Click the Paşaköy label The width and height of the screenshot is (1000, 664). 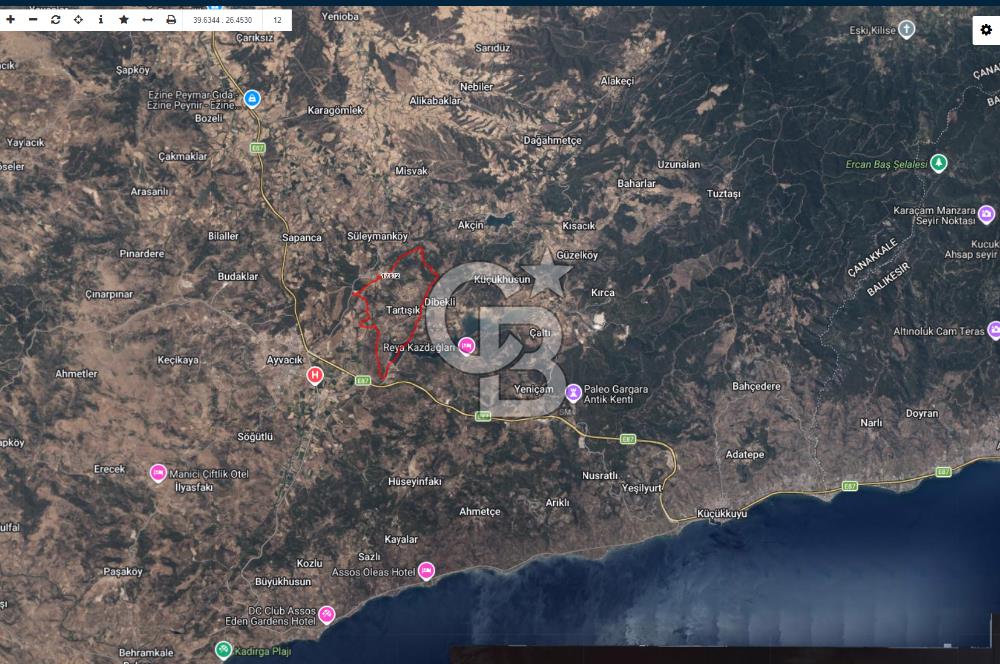123,572
